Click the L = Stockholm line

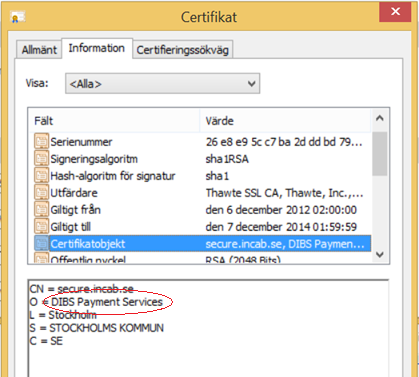63,315
